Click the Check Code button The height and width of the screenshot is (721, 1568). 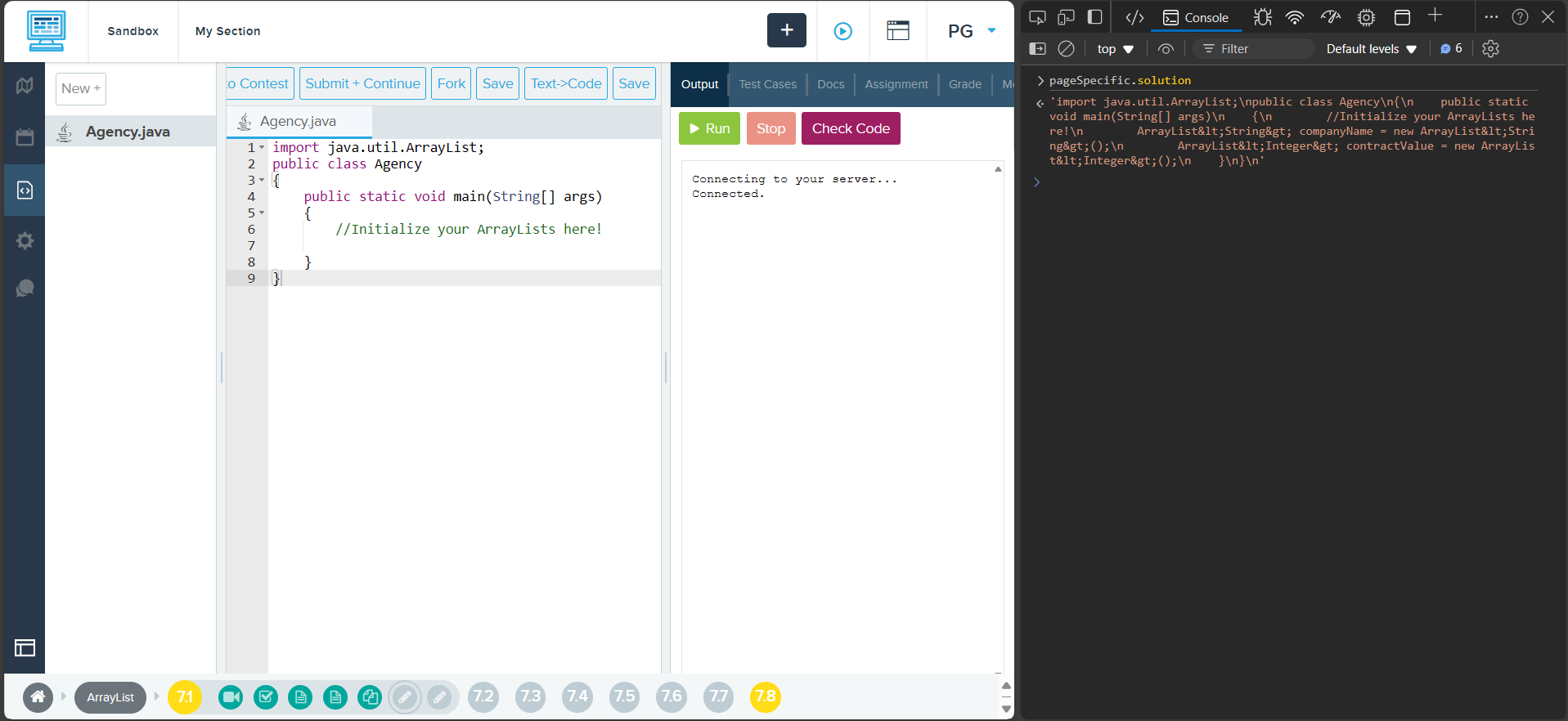[x=850, y=128]
